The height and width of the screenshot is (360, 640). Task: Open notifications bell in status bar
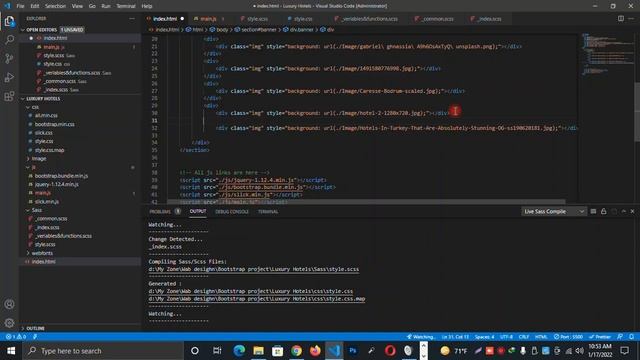coord(631,337)
